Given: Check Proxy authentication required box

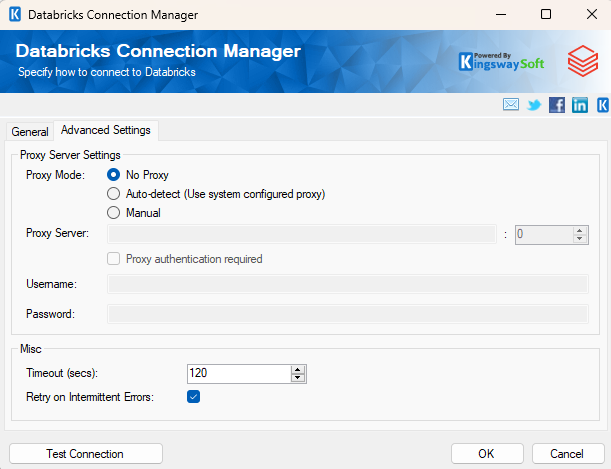Looking at the screenshot, I should [113, 259].
